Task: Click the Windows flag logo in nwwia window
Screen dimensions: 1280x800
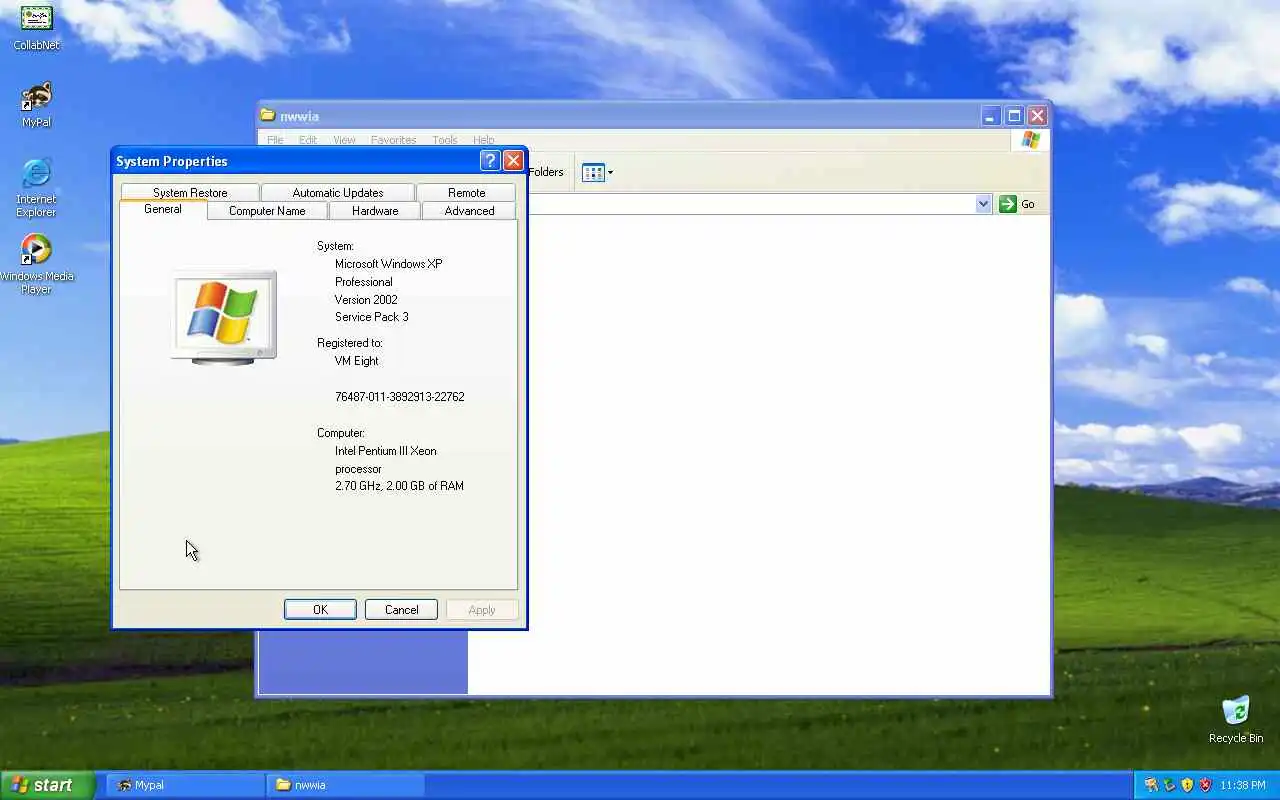Action: point(1030,140)
